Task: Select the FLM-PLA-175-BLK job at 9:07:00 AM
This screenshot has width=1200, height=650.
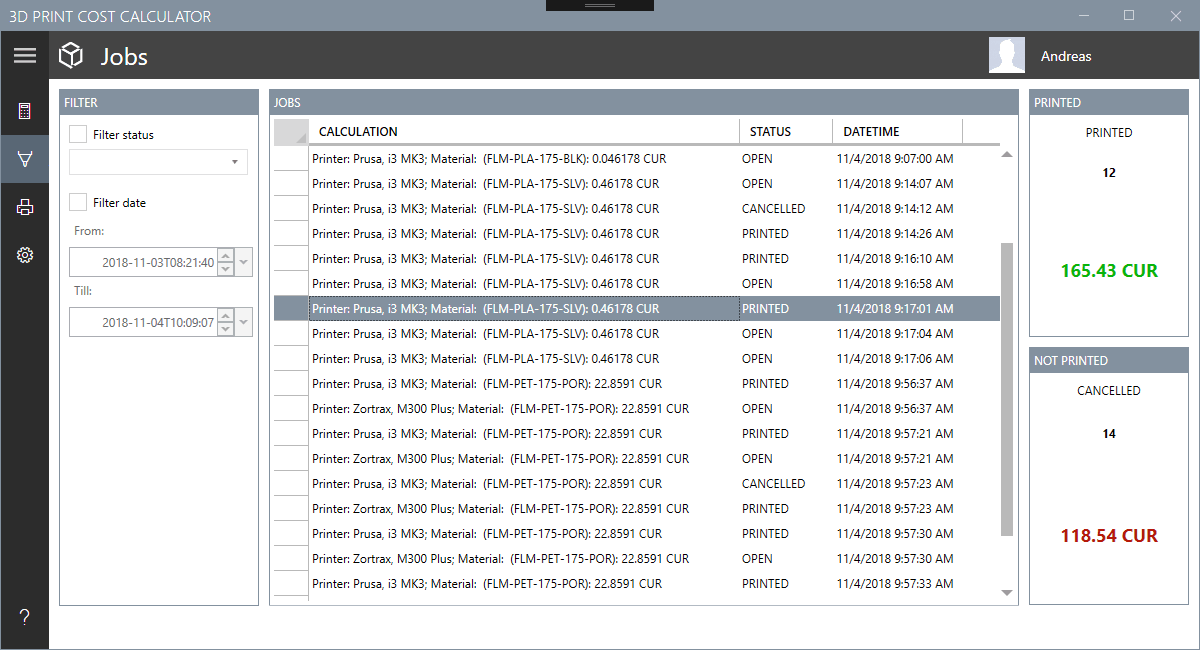Action: tap(637, 159)
